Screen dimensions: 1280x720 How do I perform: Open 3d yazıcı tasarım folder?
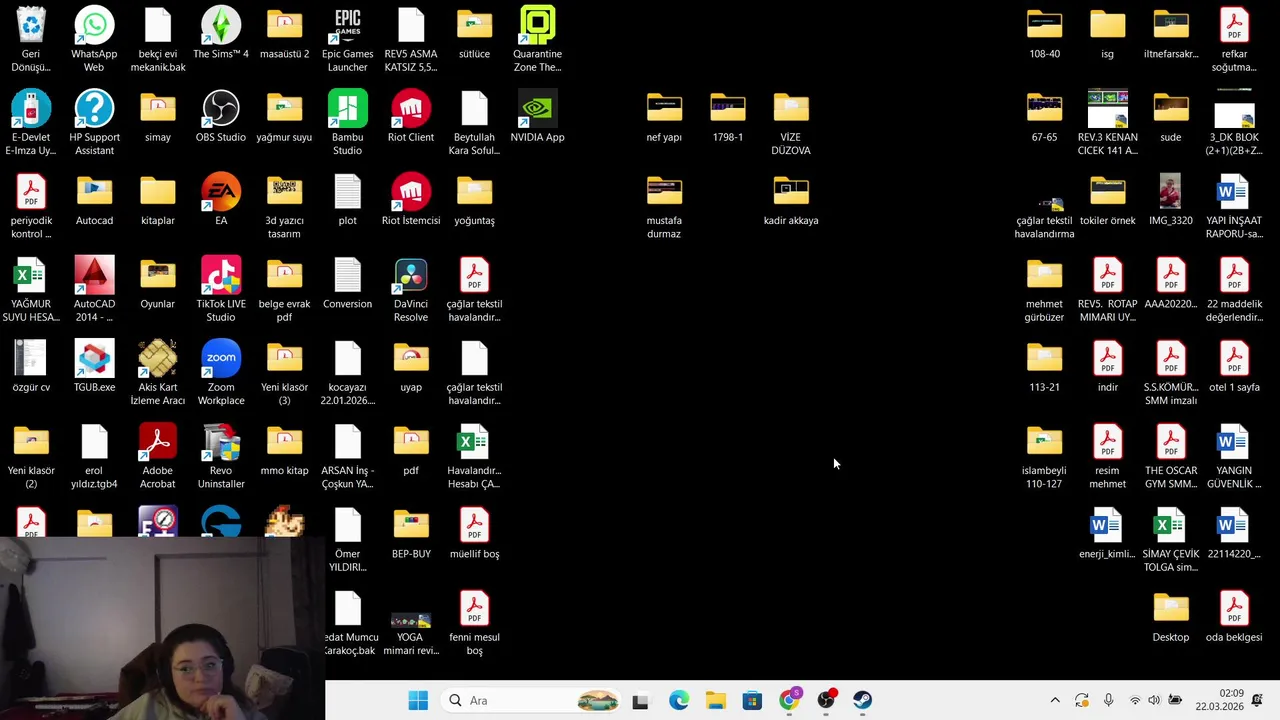click(284, 191)
